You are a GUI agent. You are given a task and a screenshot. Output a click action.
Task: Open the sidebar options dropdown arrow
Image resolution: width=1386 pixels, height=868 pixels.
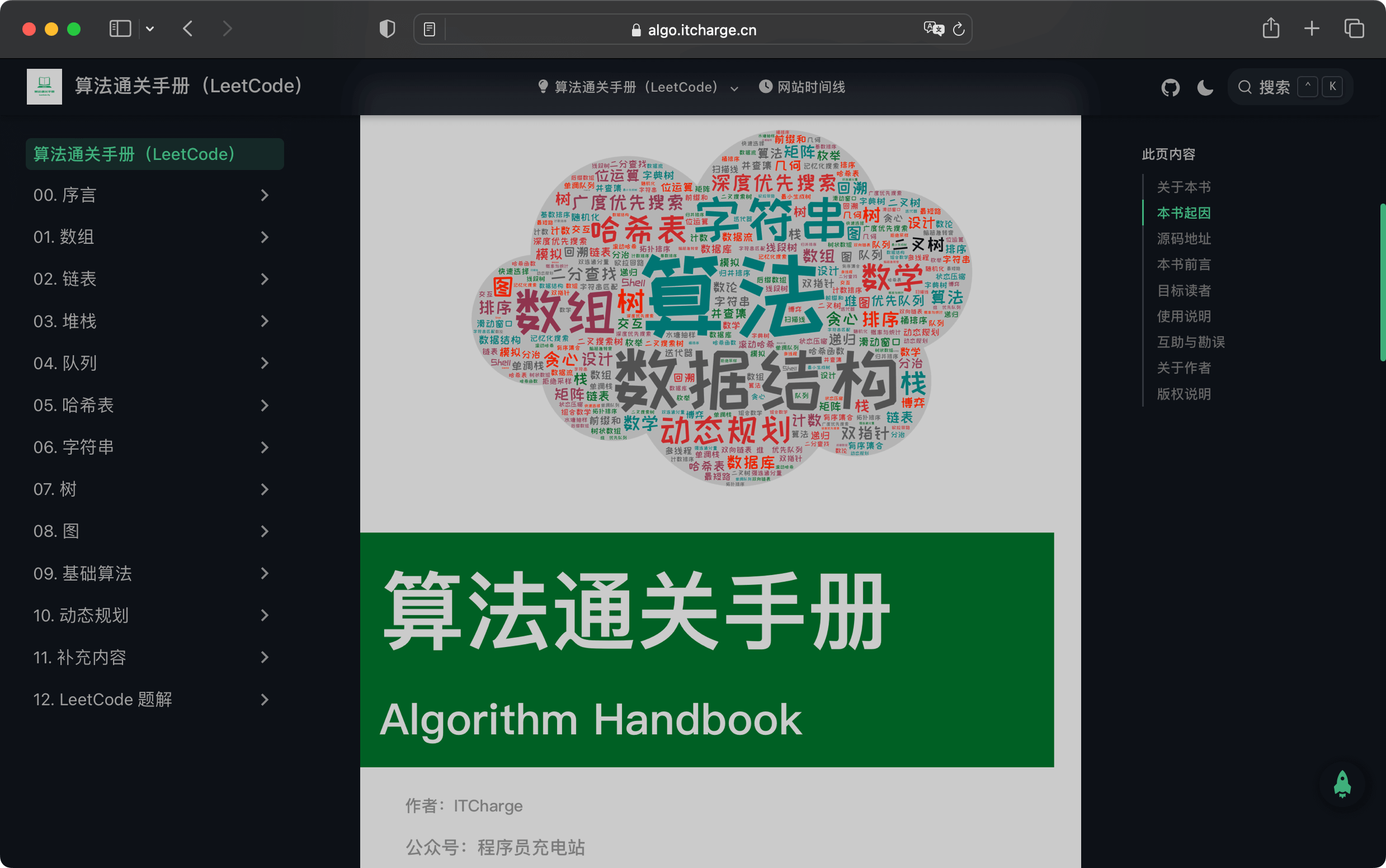(x=150, y=29)
